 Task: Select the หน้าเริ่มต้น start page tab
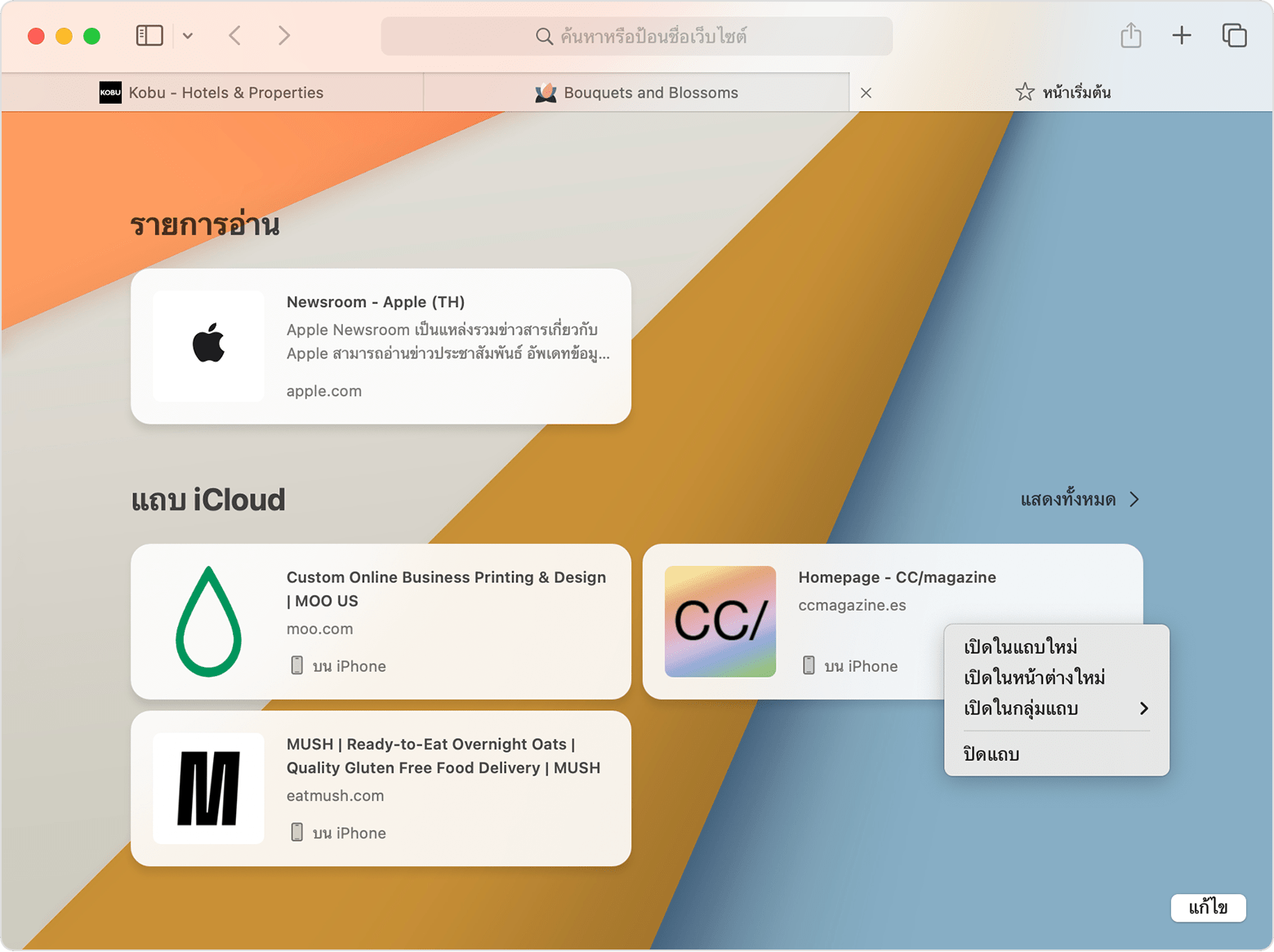[x=1062, y=92]
